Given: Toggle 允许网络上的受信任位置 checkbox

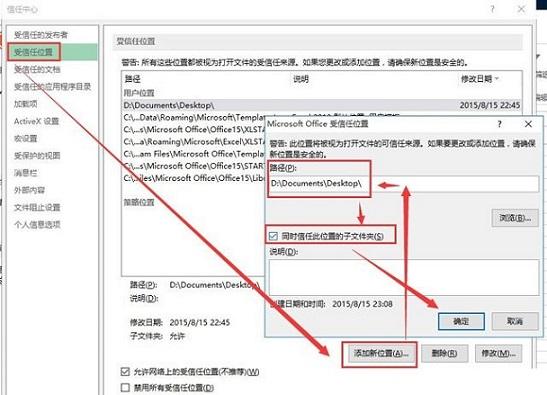Looking at the screenshot, I should pyautogui.click(x=125, y=372).
